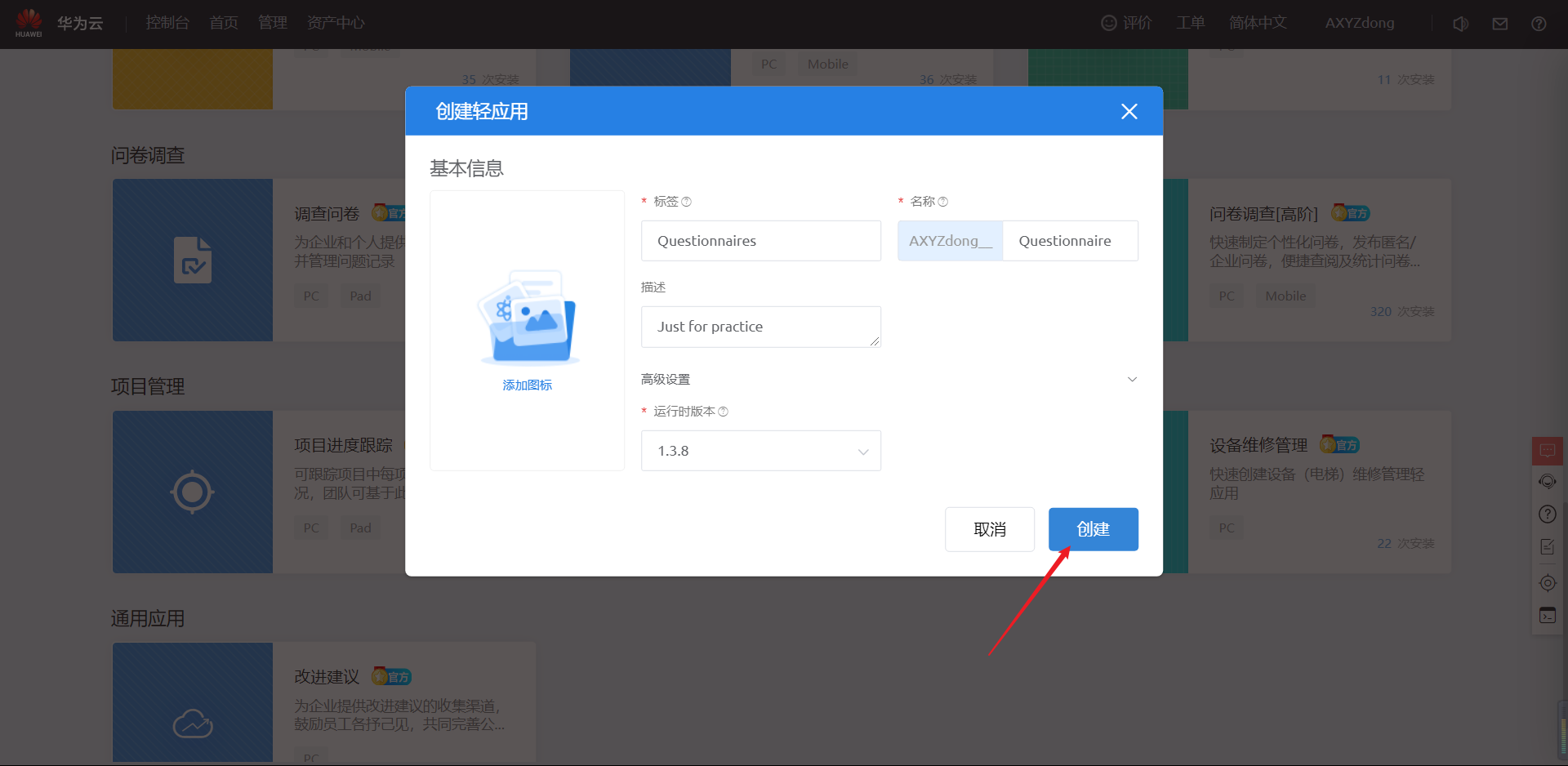Collapse the 高级设置 section chevron
This screenshot has height=766, width=1568.
[1132, 379]
